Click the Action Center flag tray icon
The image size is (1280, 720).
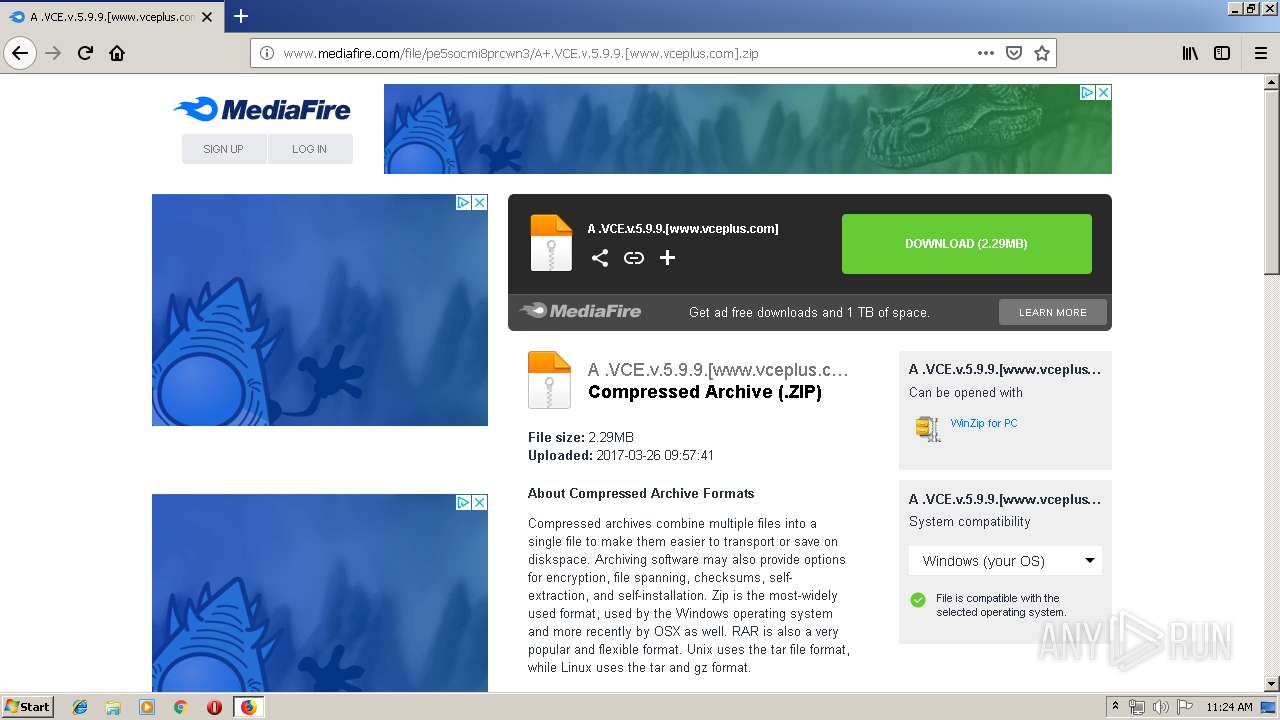click(1184, 707)
